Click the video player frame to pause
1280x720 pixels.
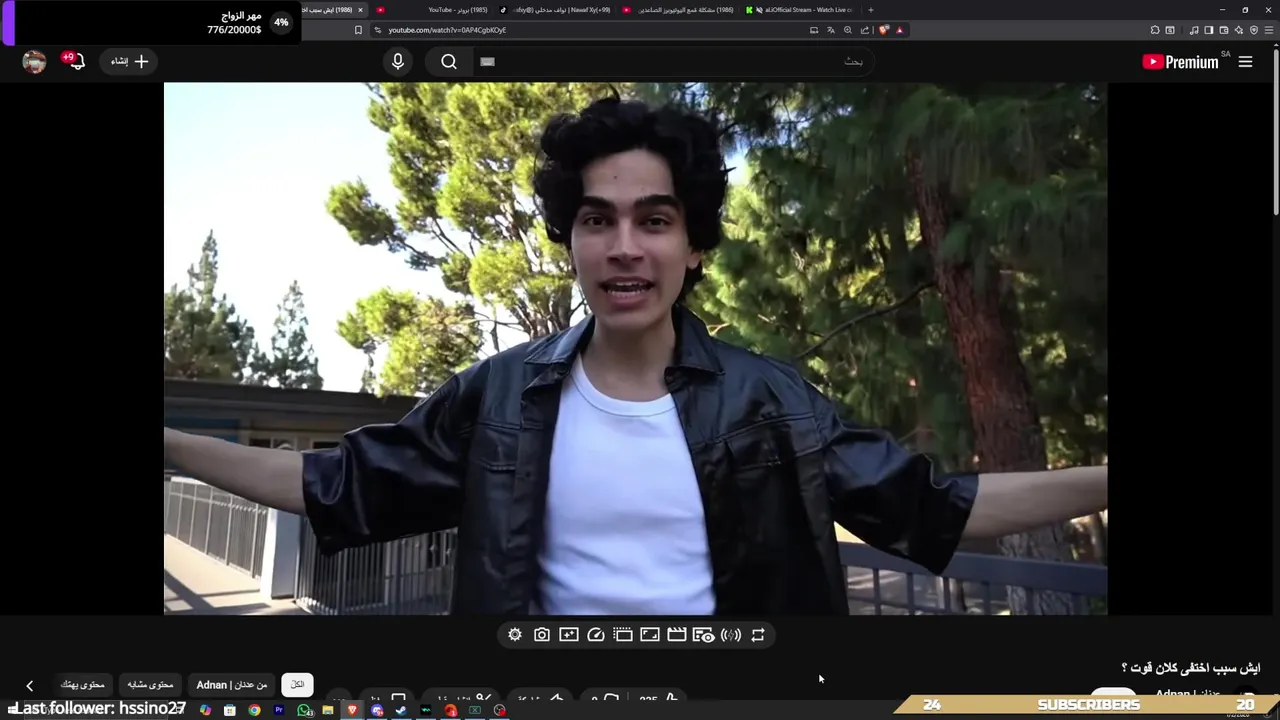(635, 348)
